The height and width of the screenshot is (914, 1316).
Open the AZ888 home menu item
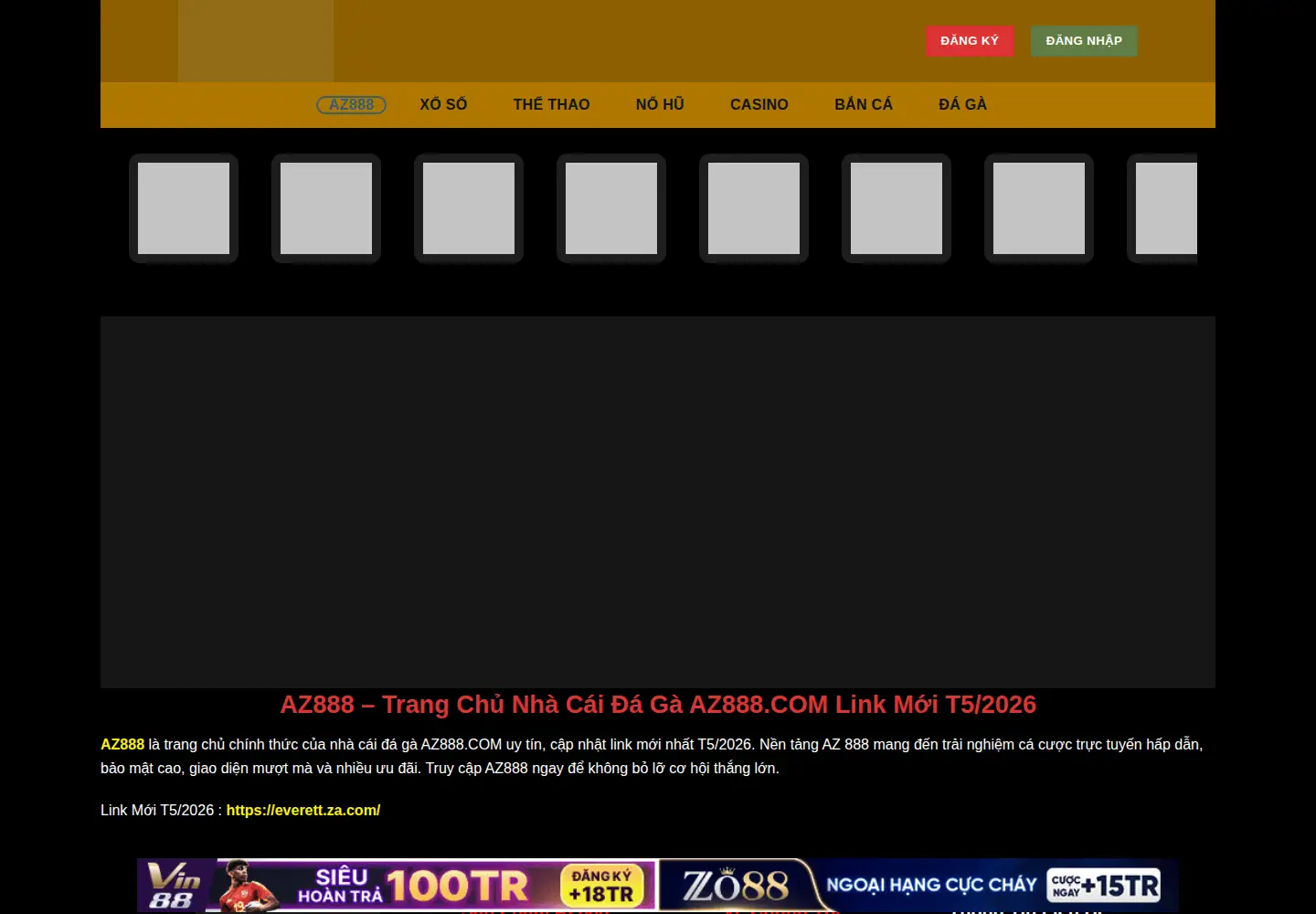pos(351,105)
